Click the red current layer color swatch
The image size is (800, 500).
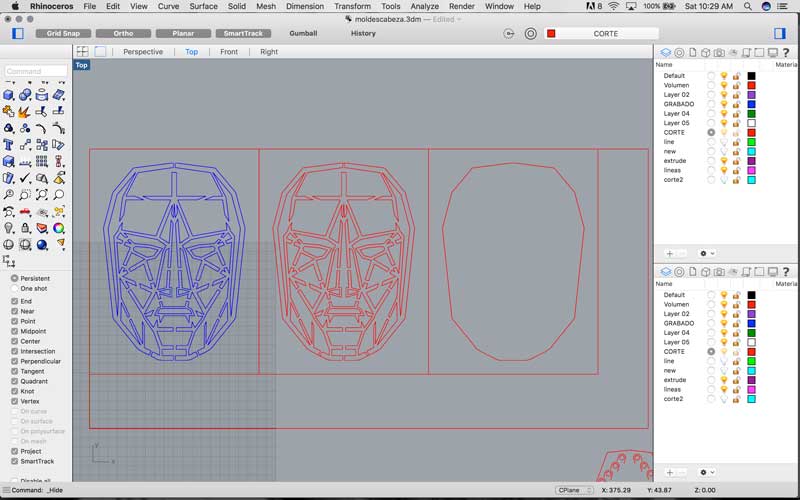pyautogui.click(x=551, y=34)
